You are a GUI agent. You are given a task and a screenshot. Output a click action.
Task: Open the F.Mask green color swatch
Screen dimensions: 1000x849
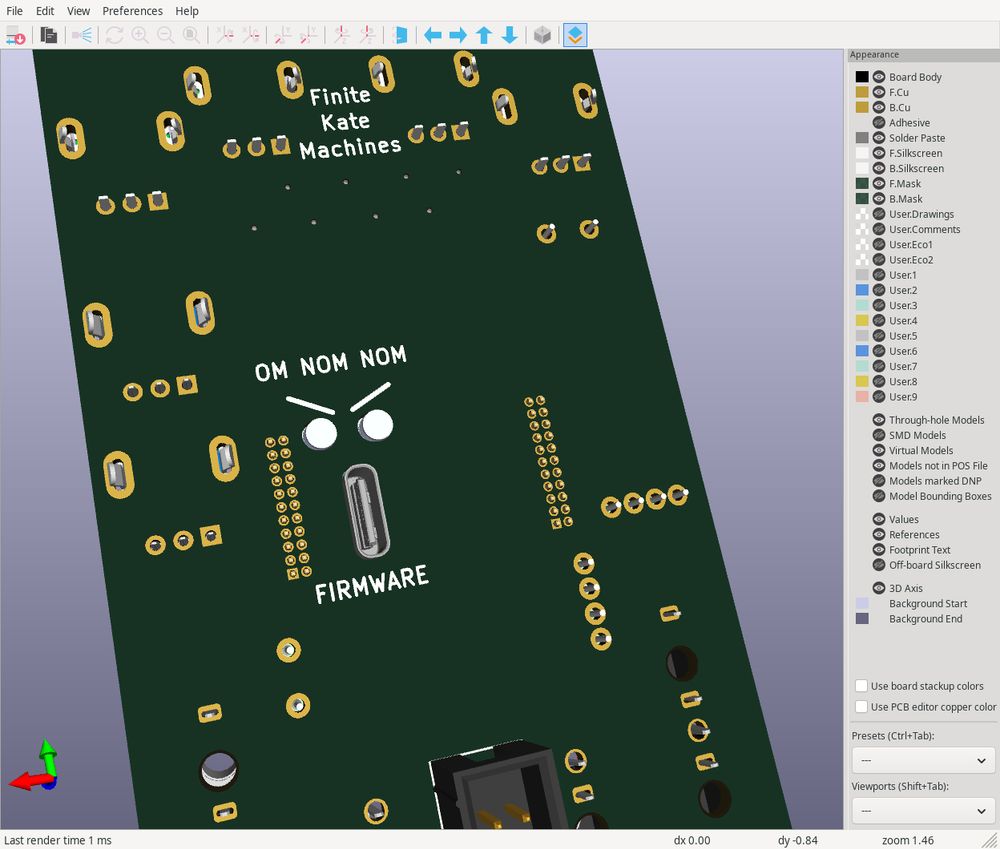[x=862, y=184]
